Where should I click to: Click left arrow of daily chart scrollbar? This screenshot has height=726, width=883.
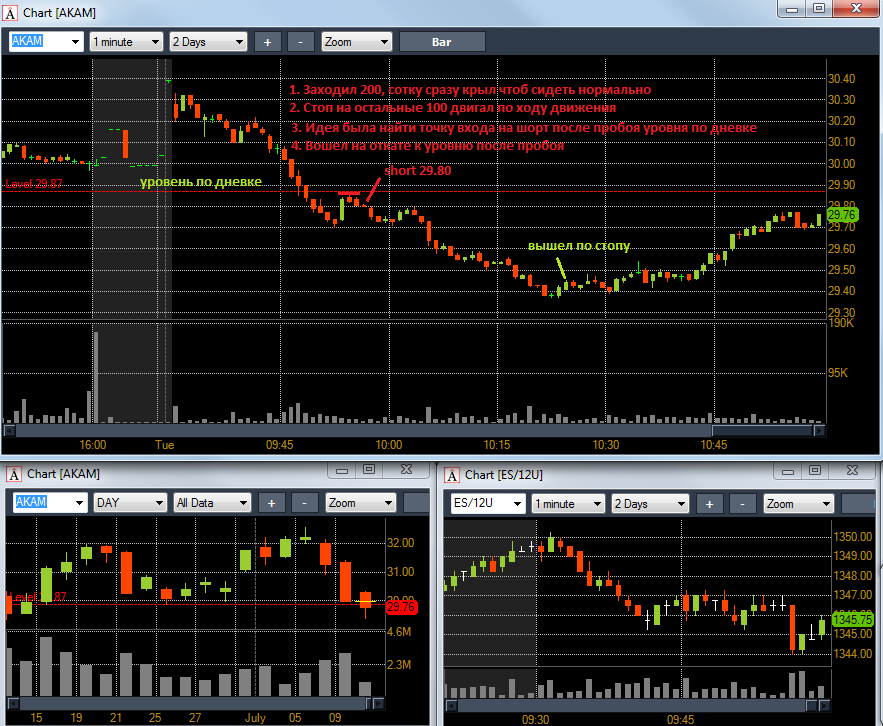point(13,703)
